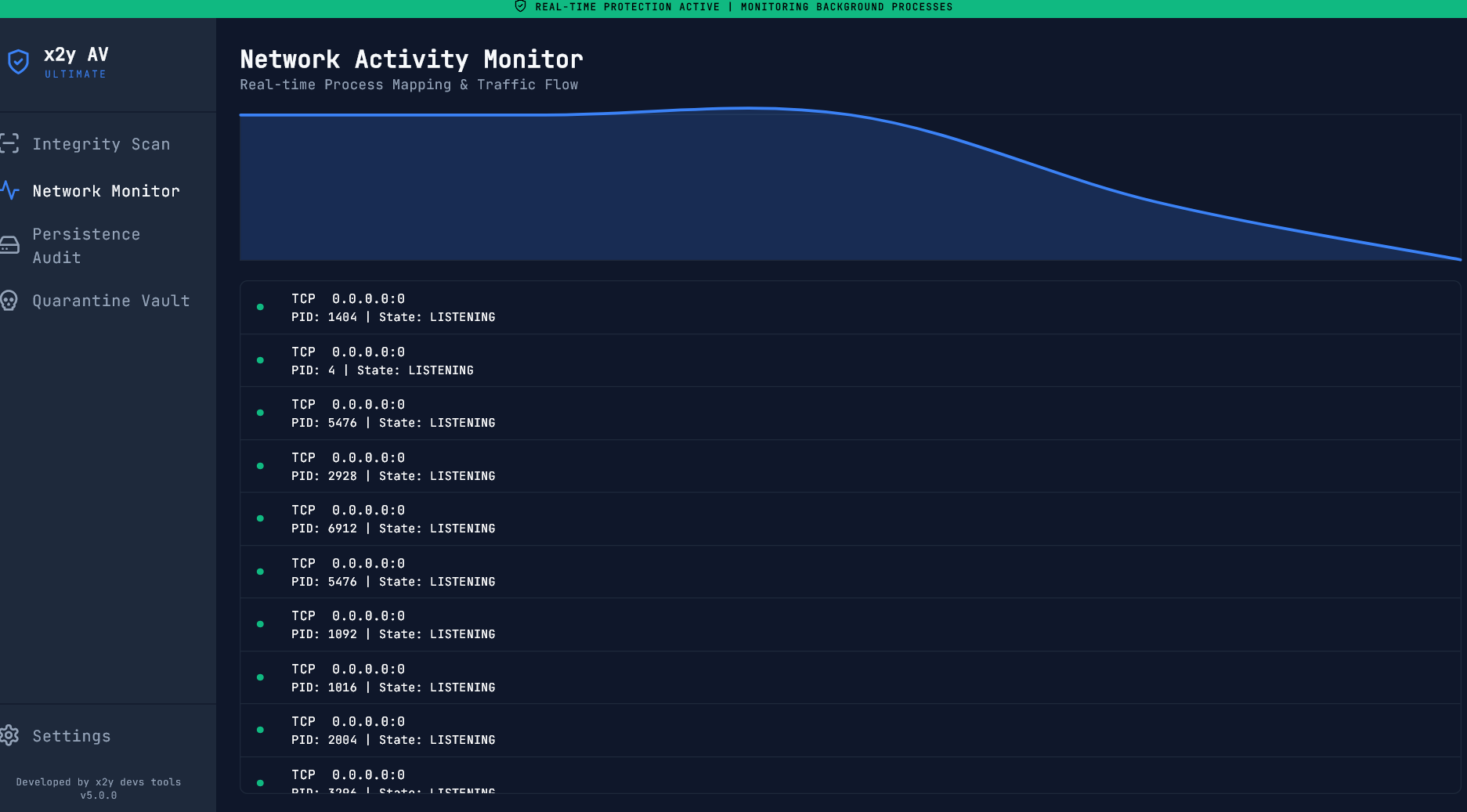Click the Quarantine Vault skull icon
The width and height of the screenshot is (1467, 812).
[10, 301]
